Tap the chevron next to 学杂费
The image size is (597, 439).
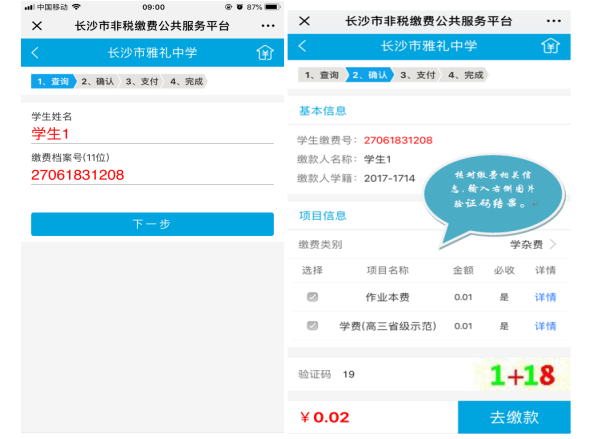click(x=553, y=244)
